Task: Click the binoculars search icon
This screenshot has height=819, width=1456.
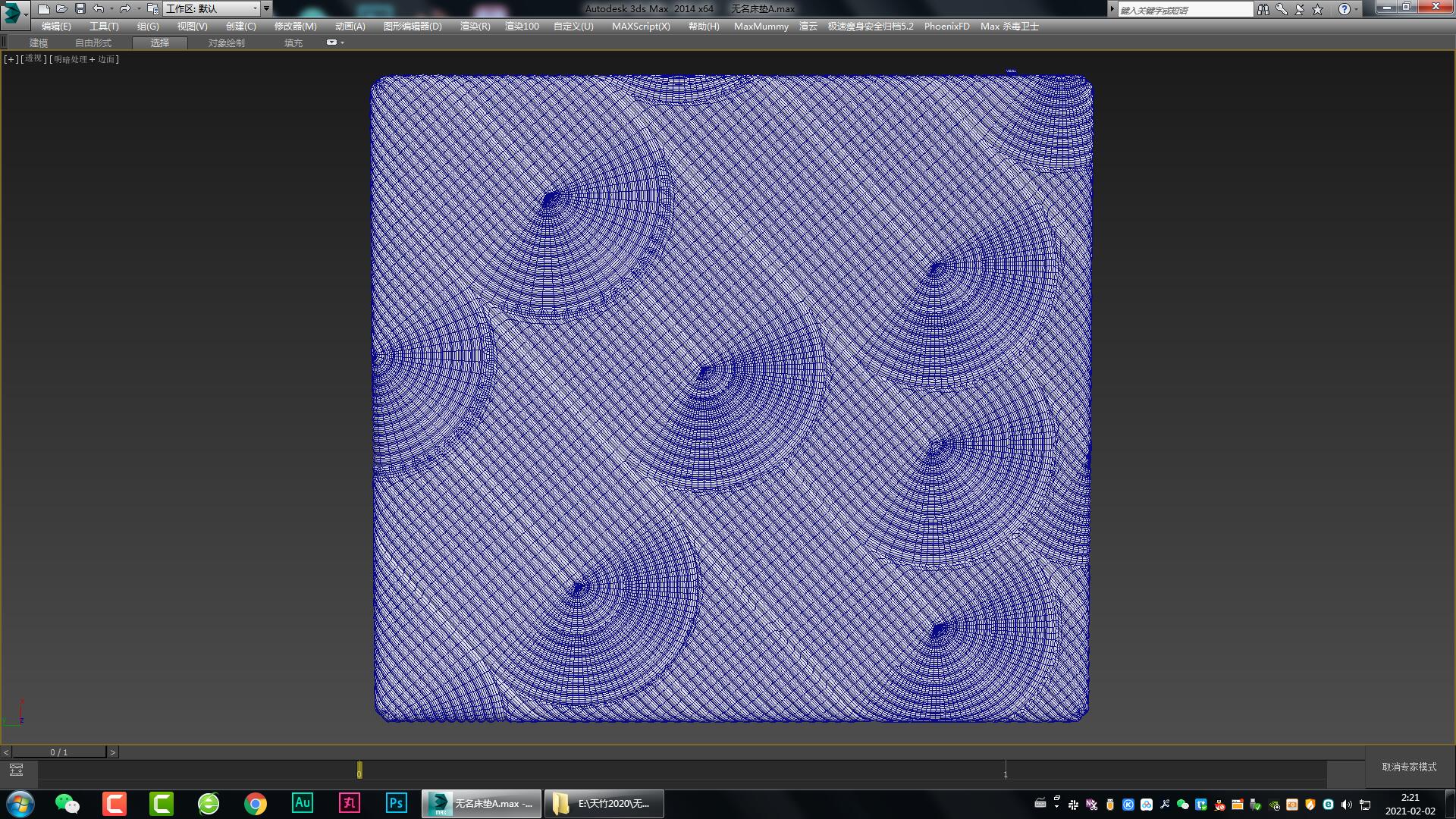Action: point(1263,9)
